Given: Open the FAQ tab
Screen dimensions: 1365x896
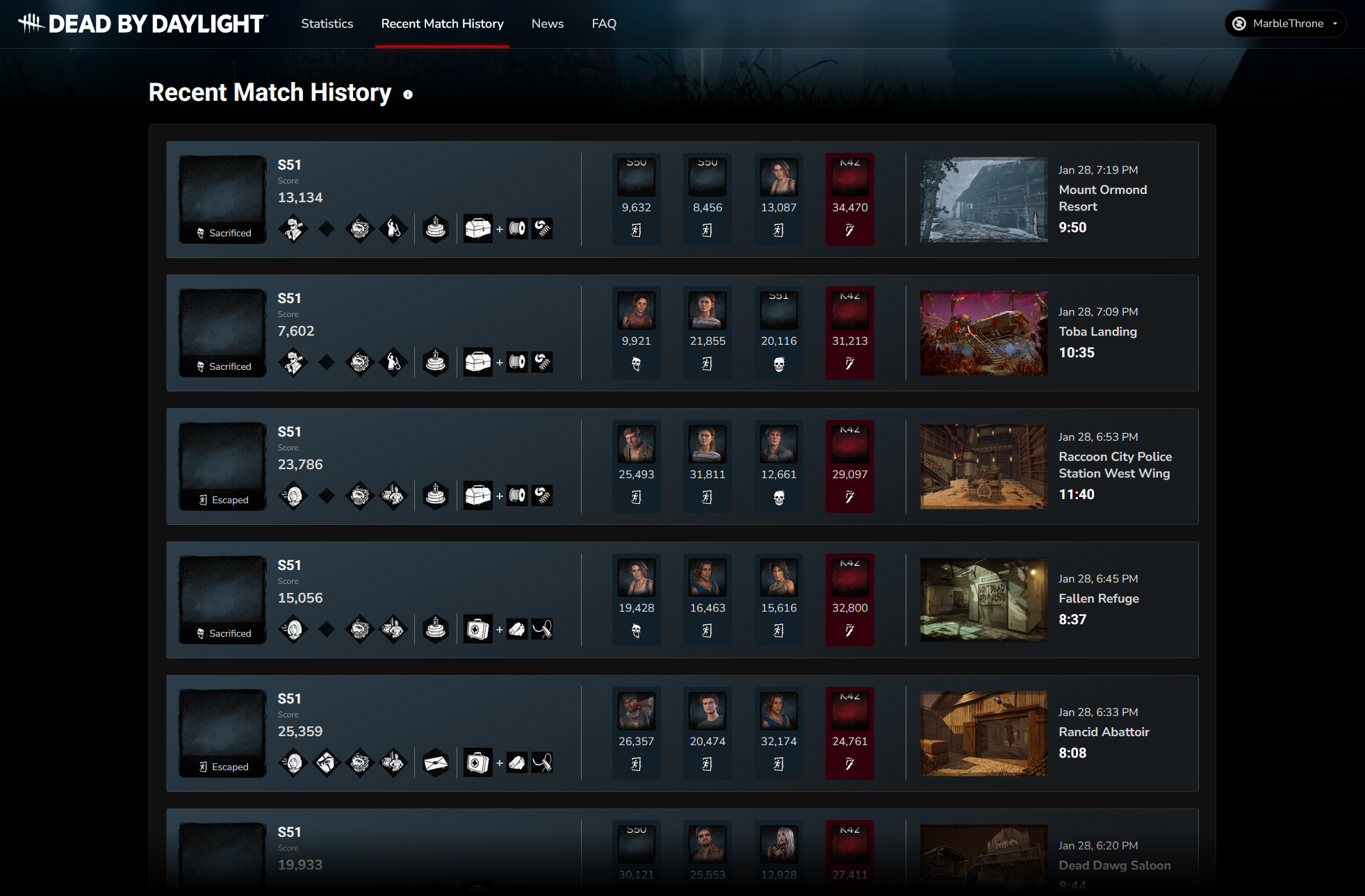Looking at the screenshot, I should click(604, 24).
